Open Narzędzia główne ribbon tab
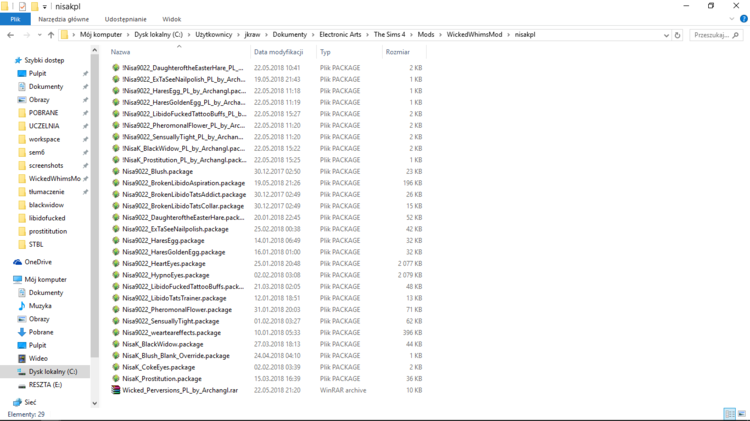Image resolution: width=750 pixels, height=421 pixels. [x=64, y=19]
